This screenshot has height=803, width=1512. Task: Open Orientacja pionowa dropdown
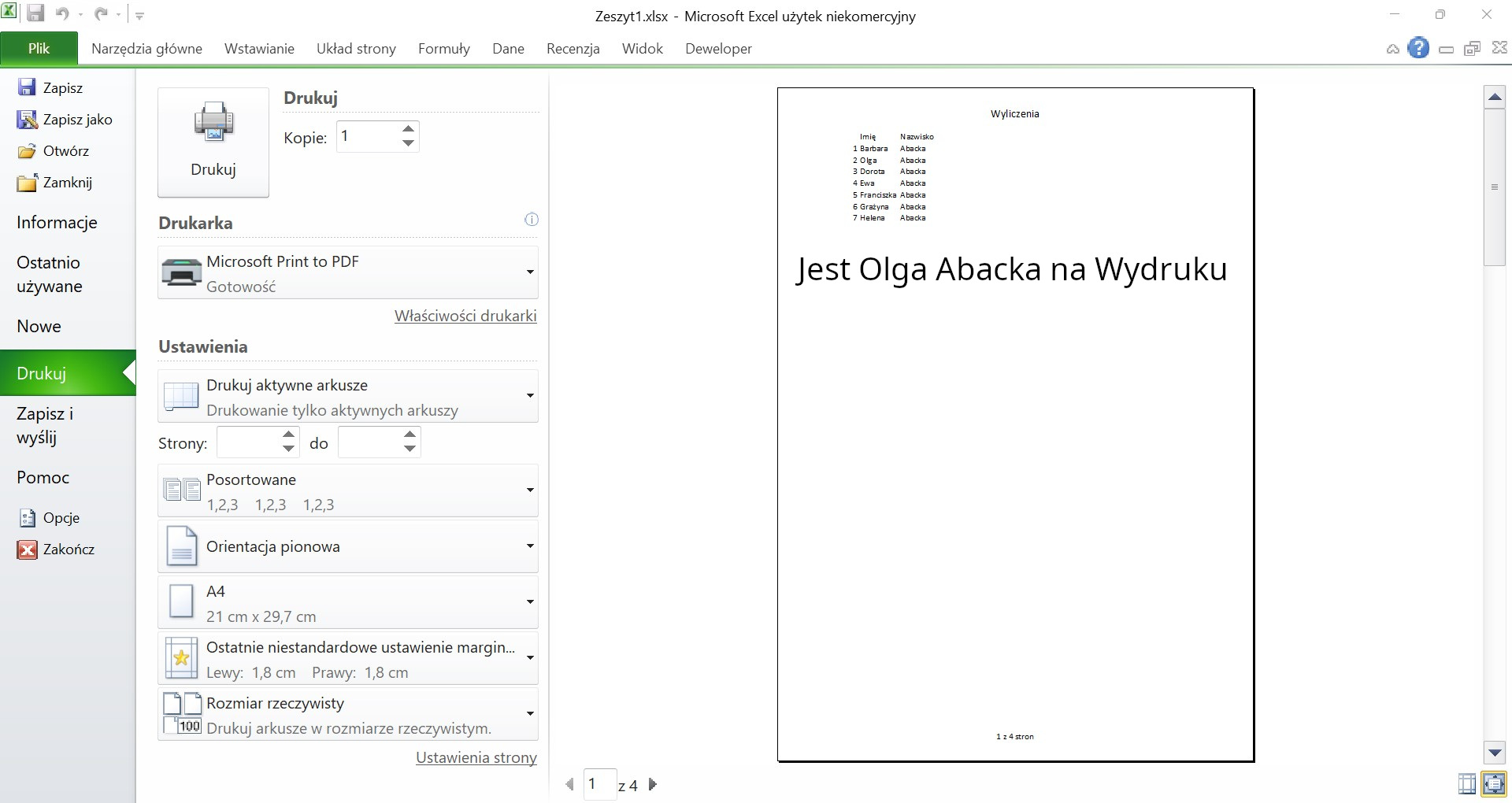[348, 546]
